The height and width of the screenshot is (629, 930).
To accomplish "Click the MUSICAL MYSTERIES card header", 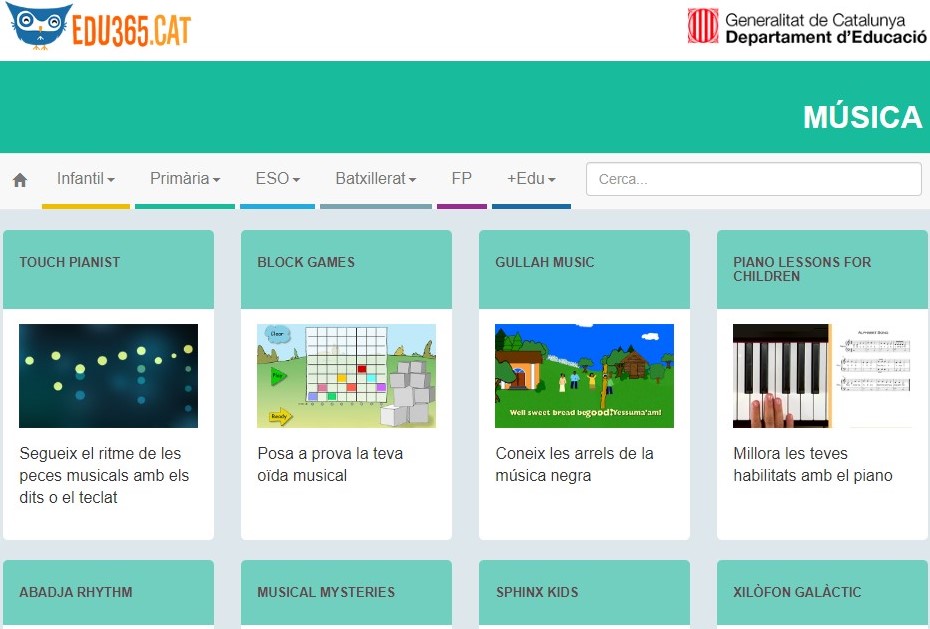I will 326,592.
